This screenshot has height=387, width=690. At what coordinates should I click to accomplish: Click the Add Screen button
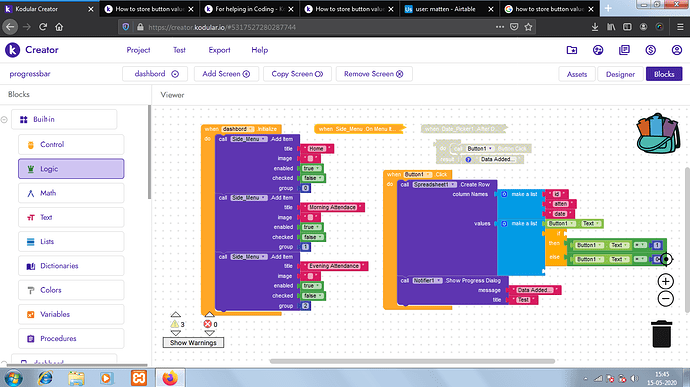[226, 74]
